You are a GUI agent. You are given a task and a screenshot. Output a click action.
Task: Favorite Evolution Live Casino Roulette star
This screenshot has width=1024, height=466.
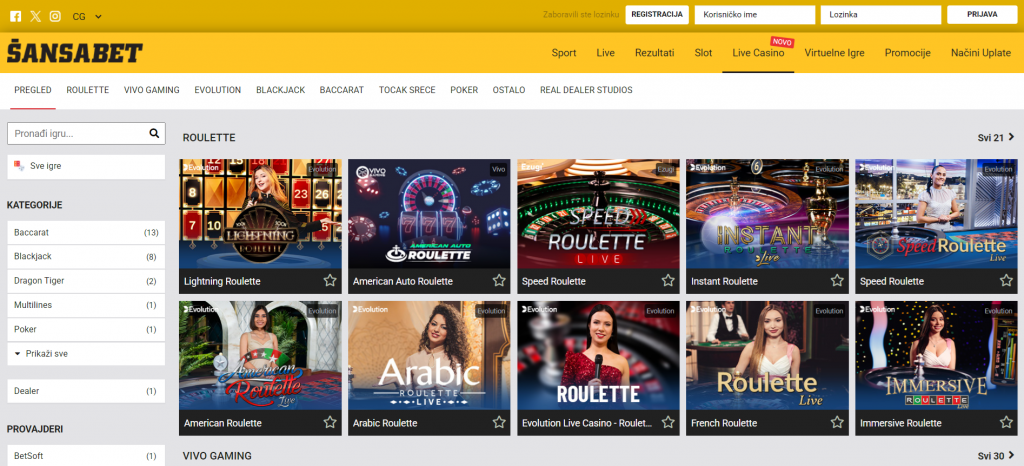click(668, 422)
